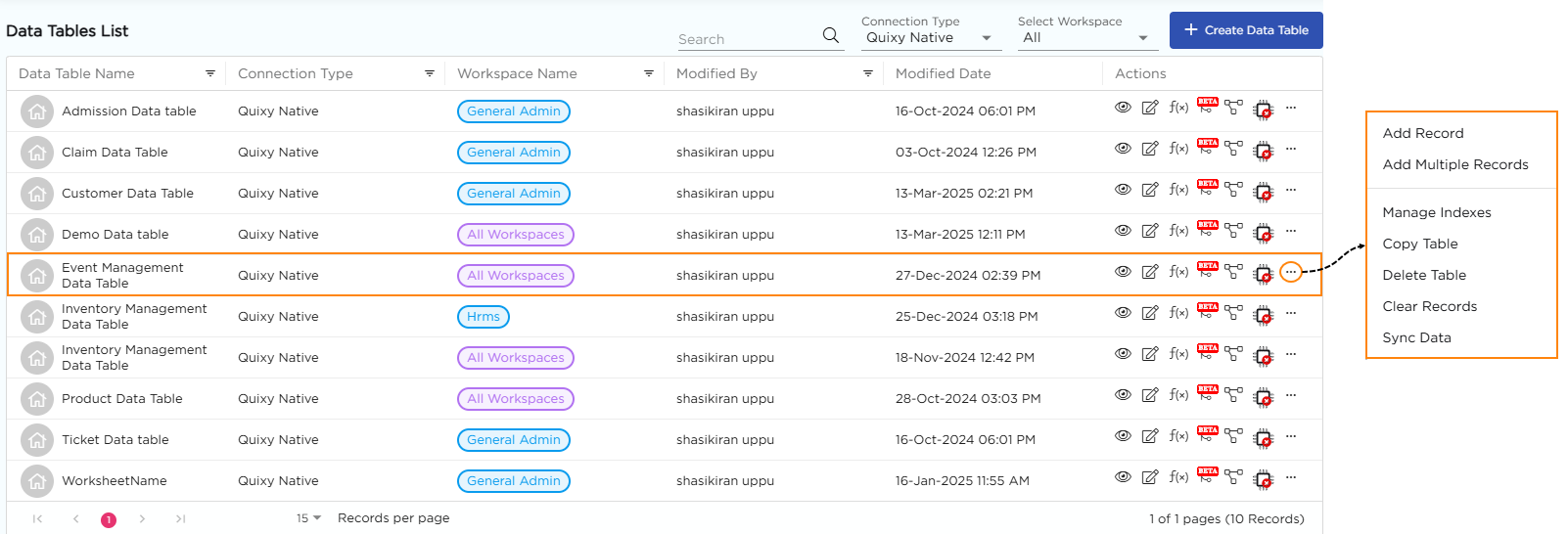1568x534 pixels.
Task: Click home avatar icon of Ticket Data table
Action: pyautogui.click(x=37, y=440)
